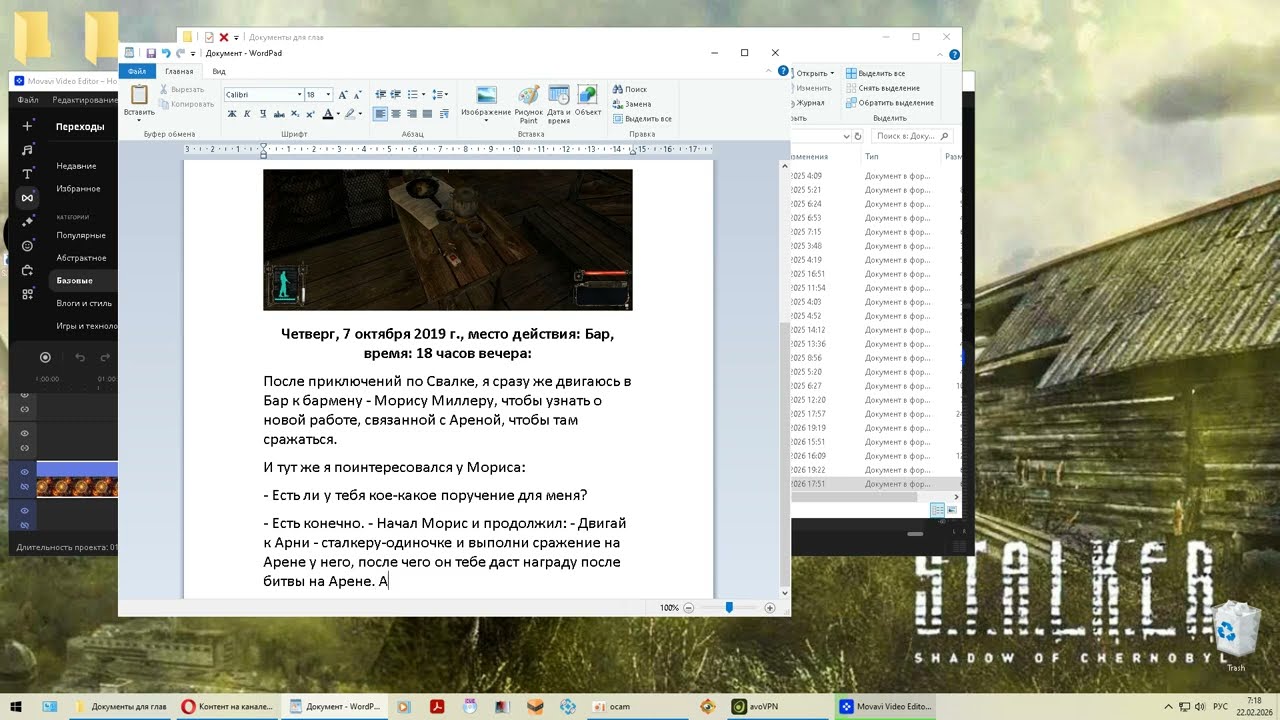Click the zoom out minus button
This screenshot has width=1280, height=720.
[689, 608]
